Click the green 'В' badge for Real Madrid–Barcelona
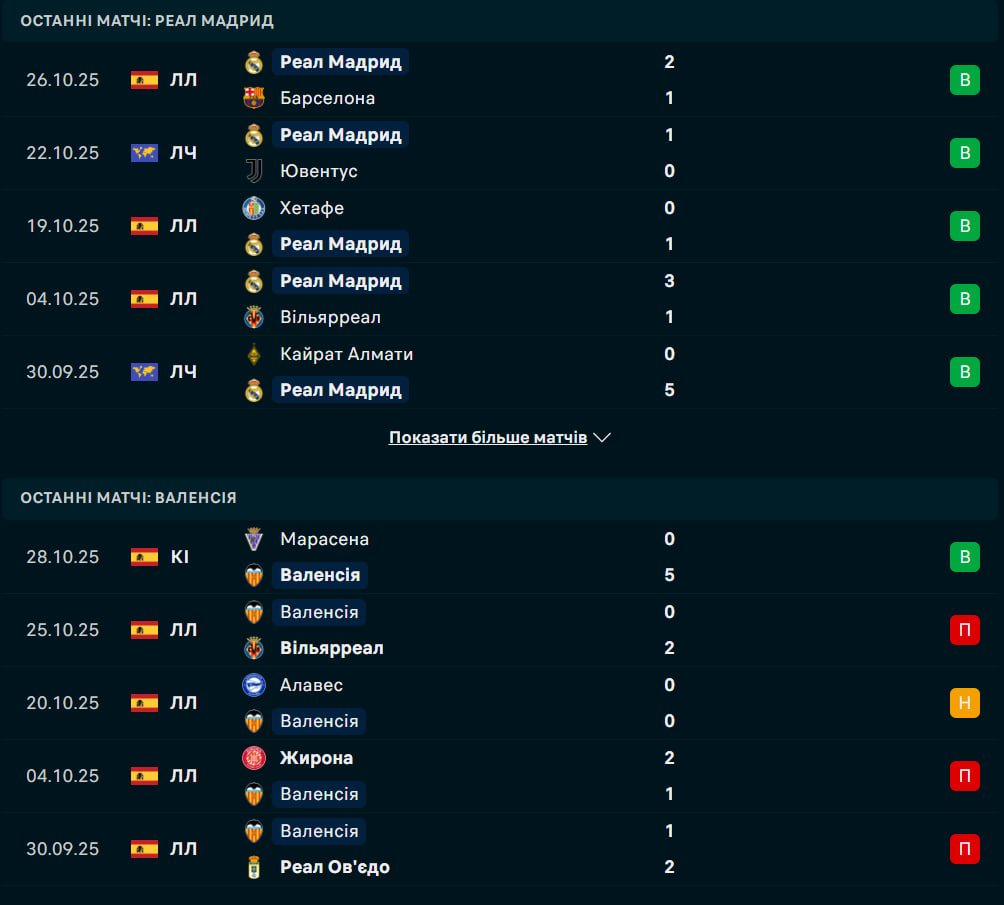Image resolution: width=1004 pixels, height=905 pixels. [964, 80]
